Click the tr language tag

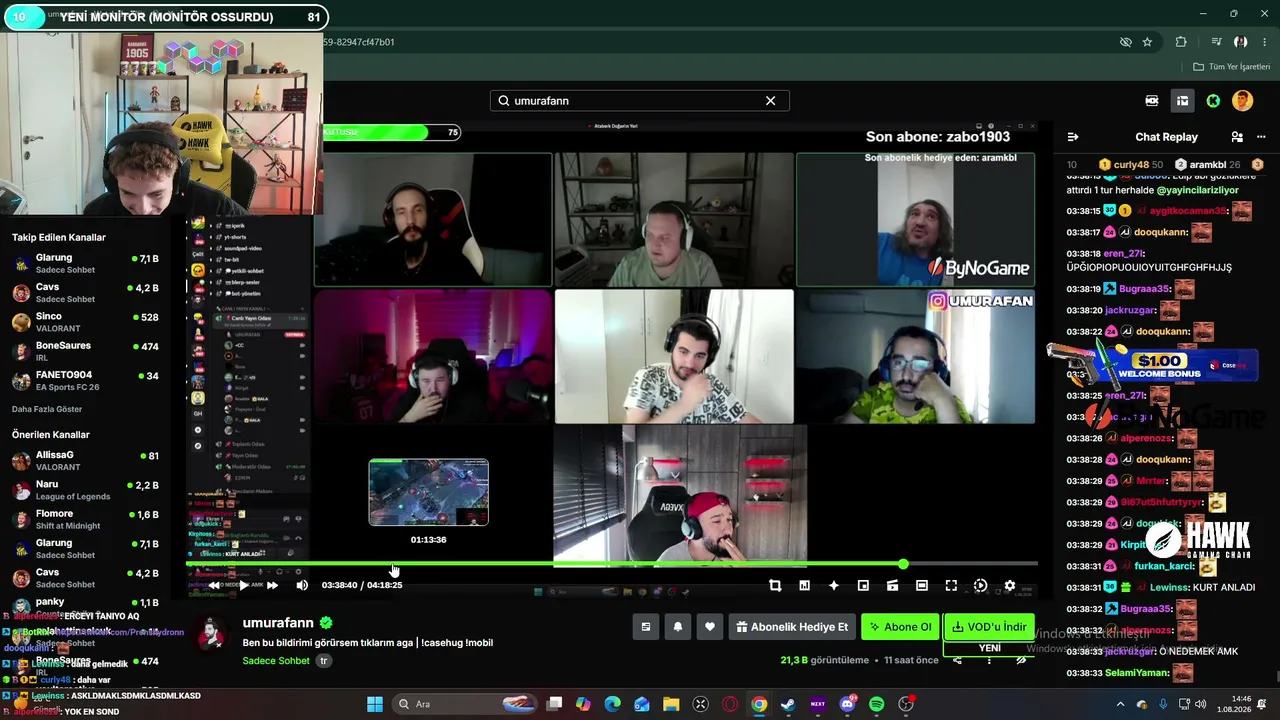click(323, 661)
